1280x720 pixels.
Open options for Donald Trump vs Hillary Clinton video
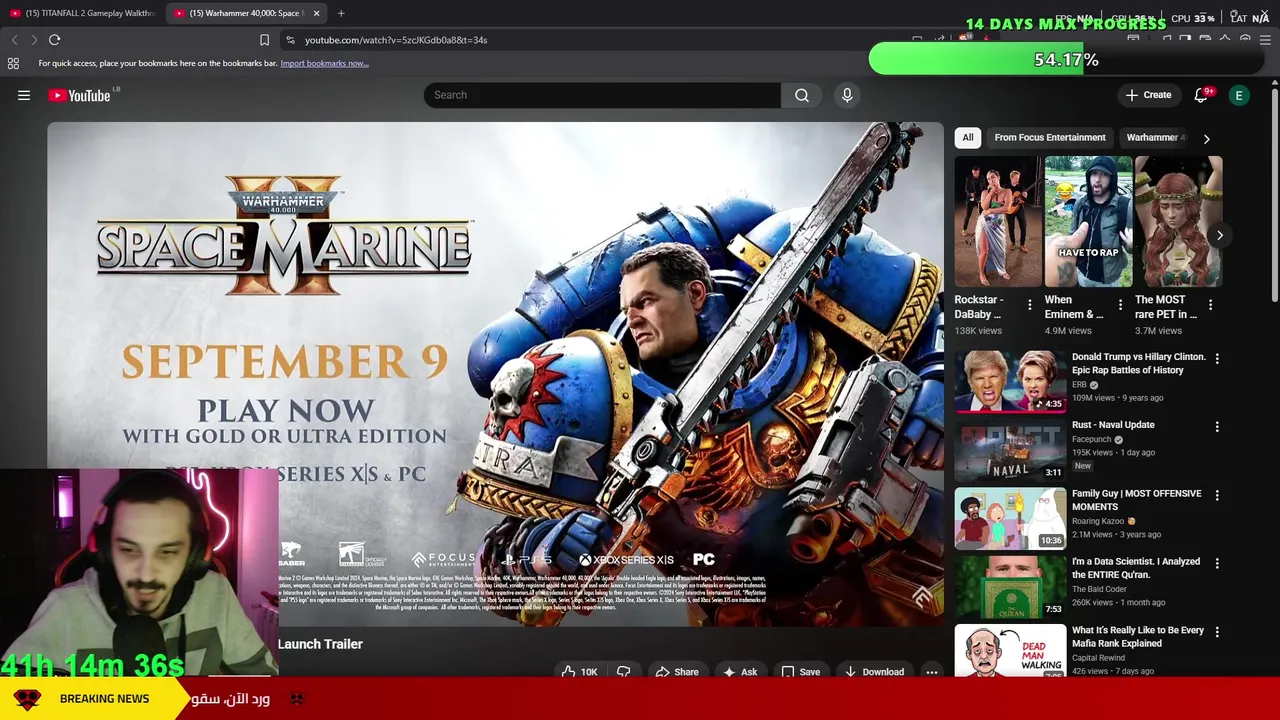(1217, 358)
